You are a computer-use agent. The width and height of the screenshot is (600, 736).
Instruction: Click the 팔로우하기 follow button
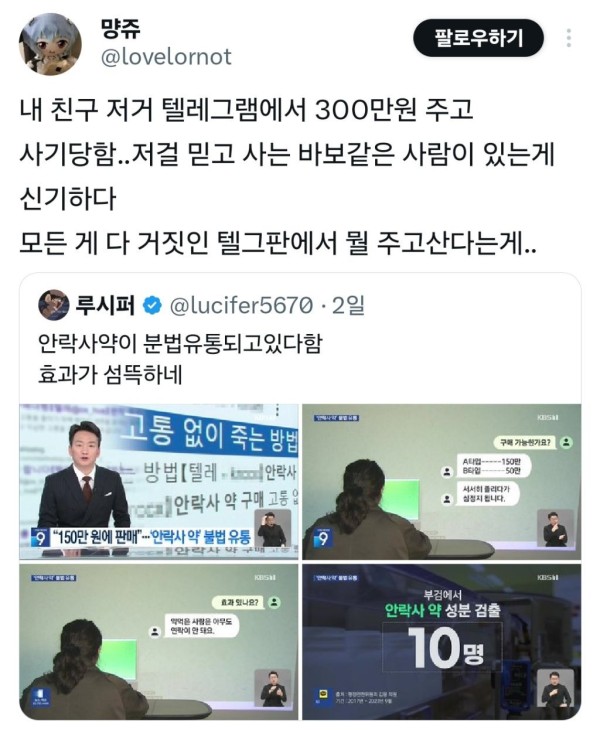[478, 38]
